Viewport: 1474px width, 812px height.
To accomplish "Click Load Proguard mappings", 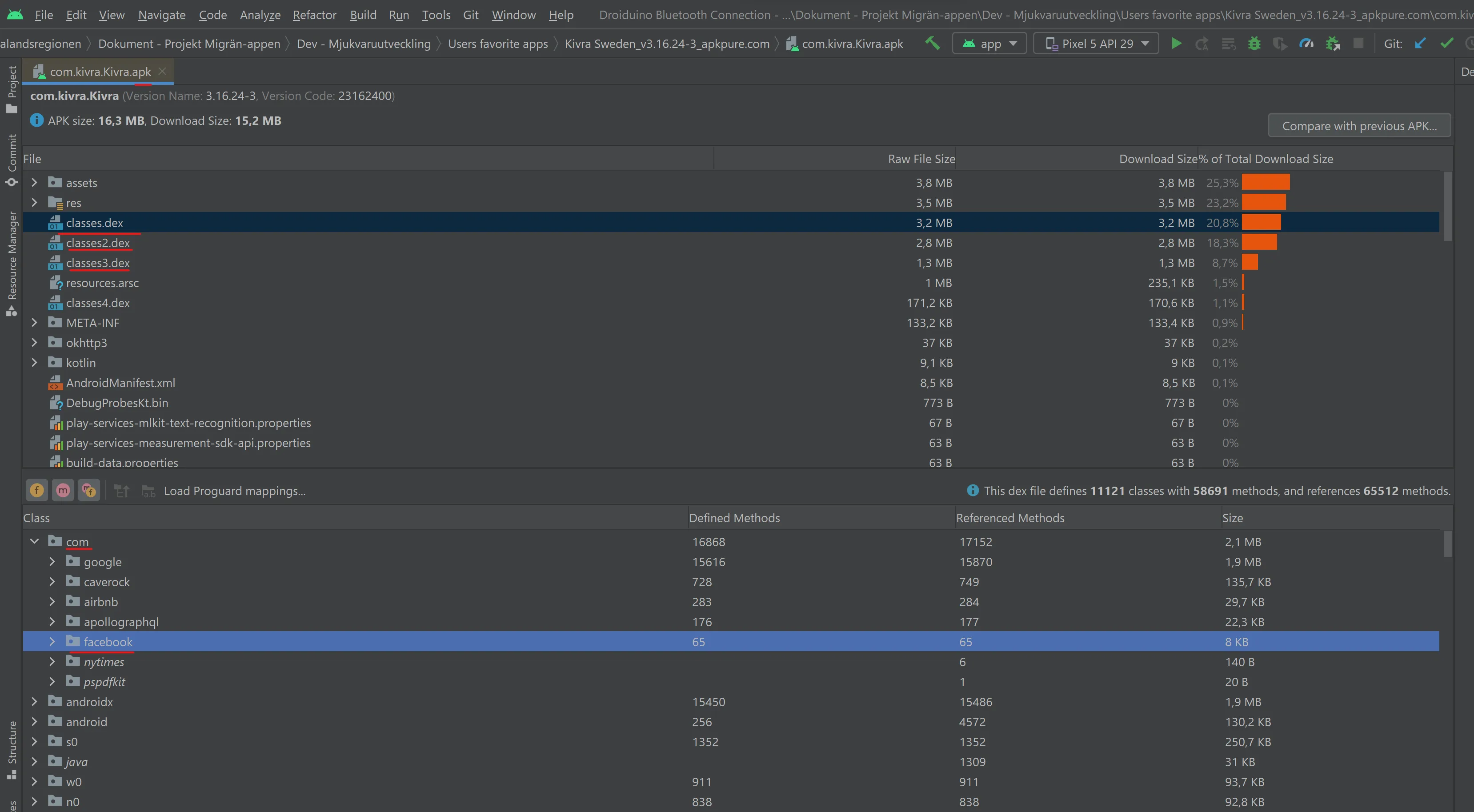I will [235, 491].
